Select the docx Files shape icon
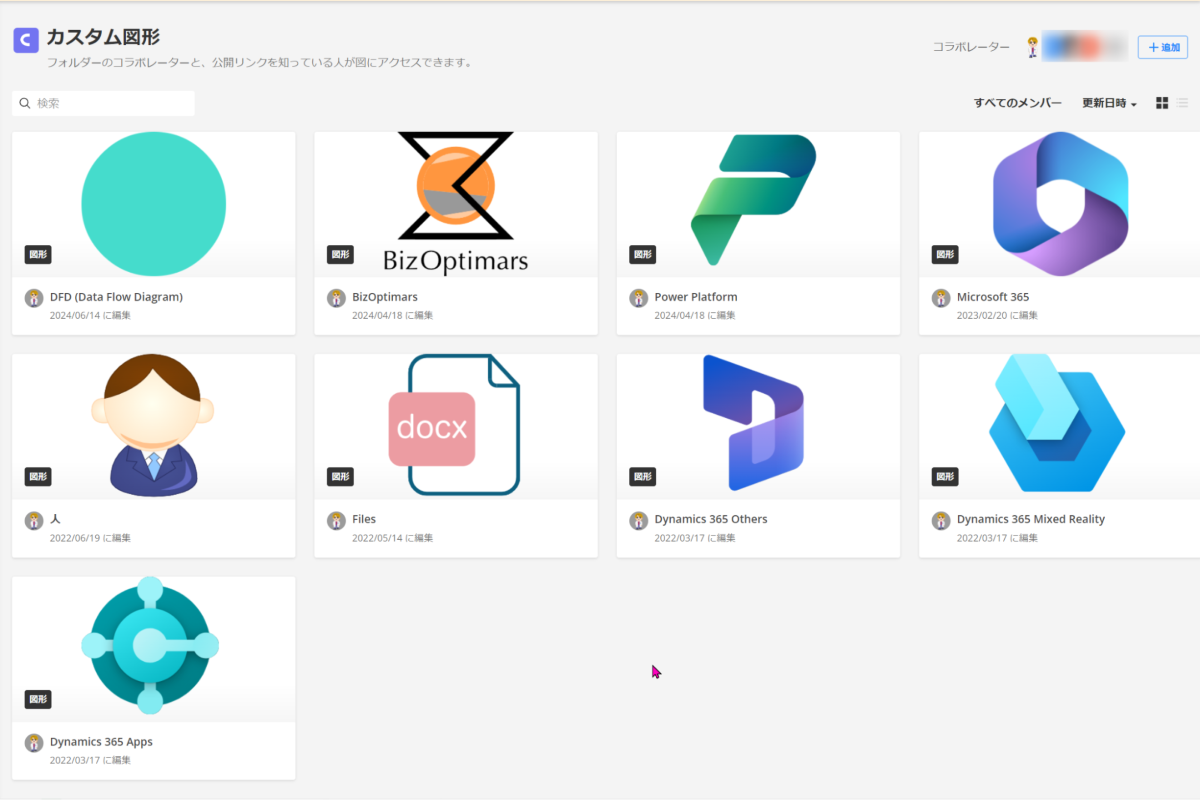 [455, 425]
